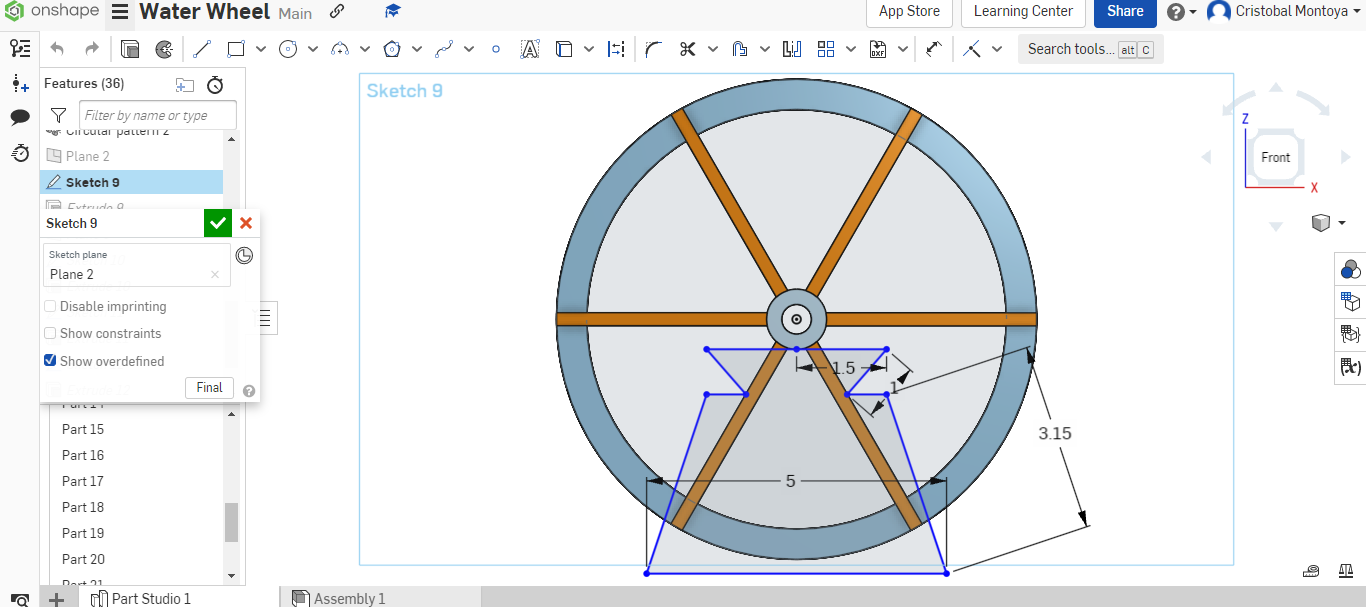The width and height of the screenshot is (1366, 607).
Task: Expand the DXF import dropdown arrow
Action: coord(904,48)
